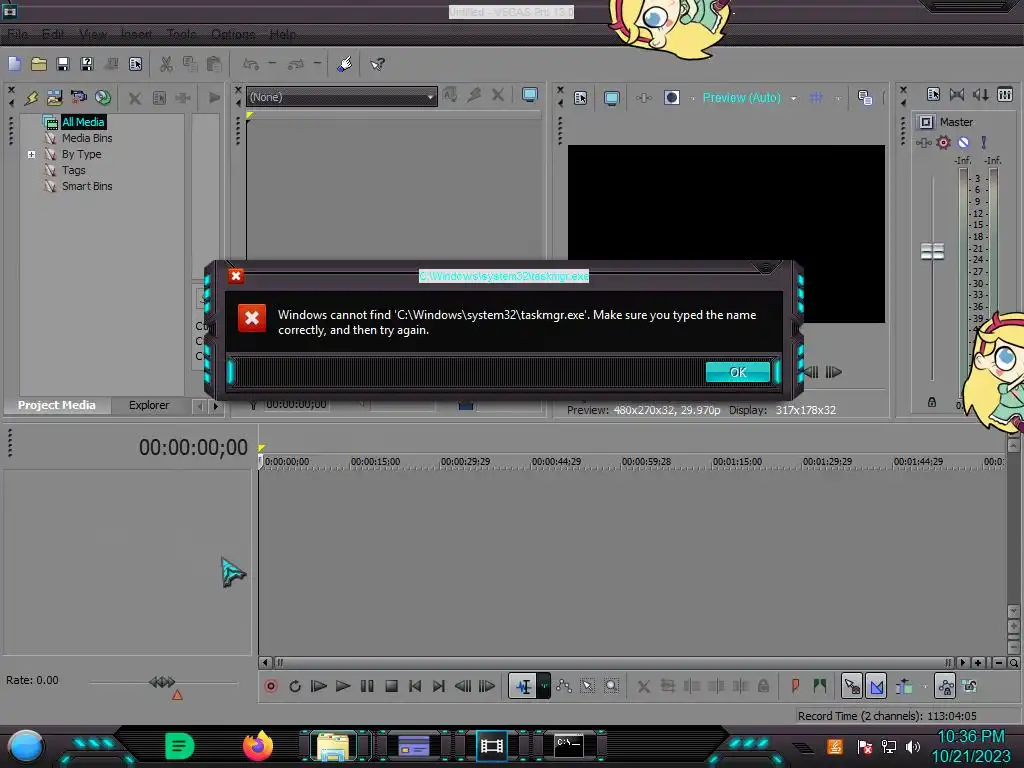Image resolution: width=1024 pixels, height=768 pixels.
Task: Toggle the preview Overlays grid icon
Action: click(x=816, y=98)
